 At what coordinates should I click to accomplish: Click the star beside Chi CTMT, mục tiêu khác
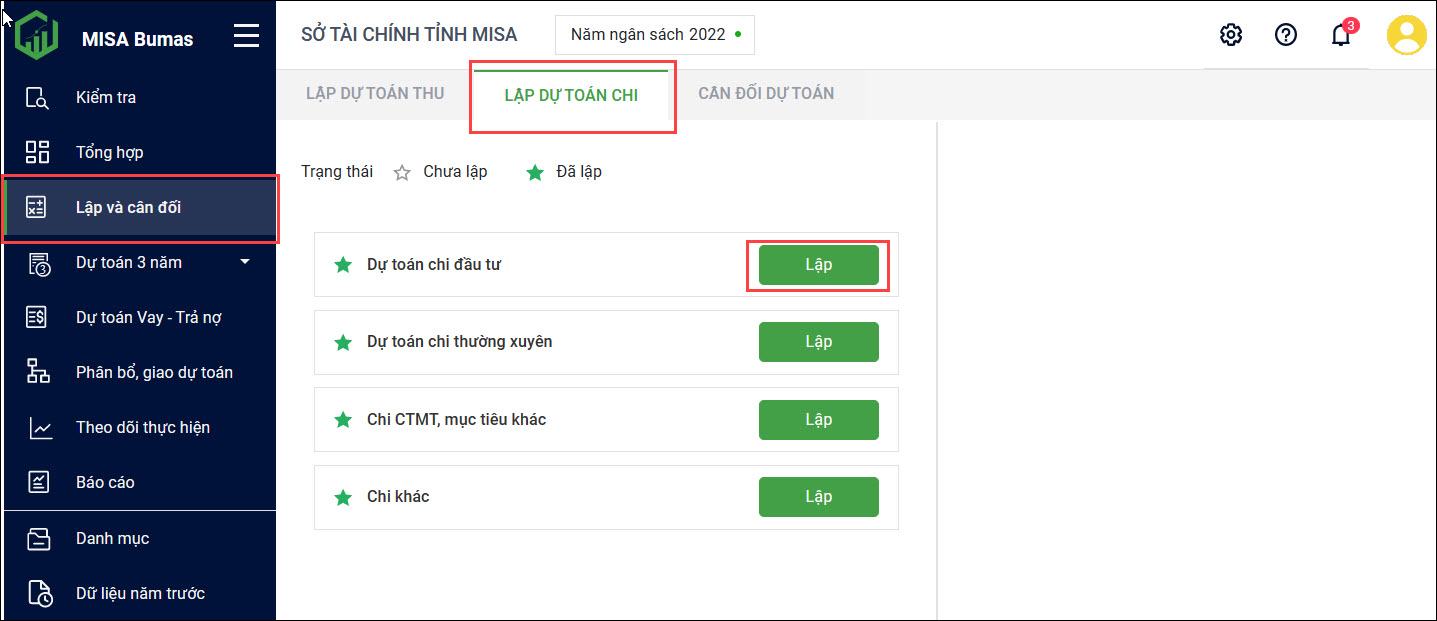[x=343, y=420]
